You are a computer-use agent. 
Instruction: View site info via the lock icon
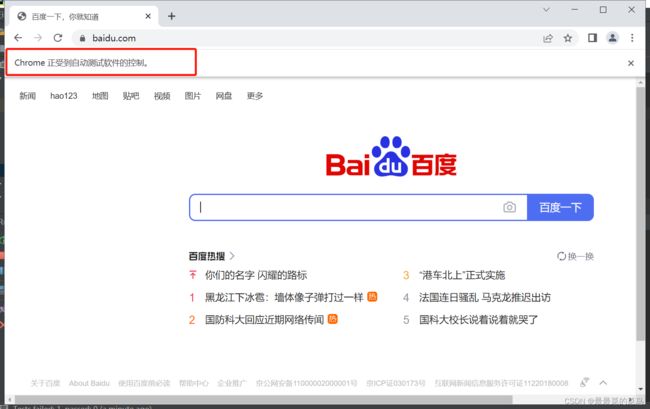[x=82, y=38]
